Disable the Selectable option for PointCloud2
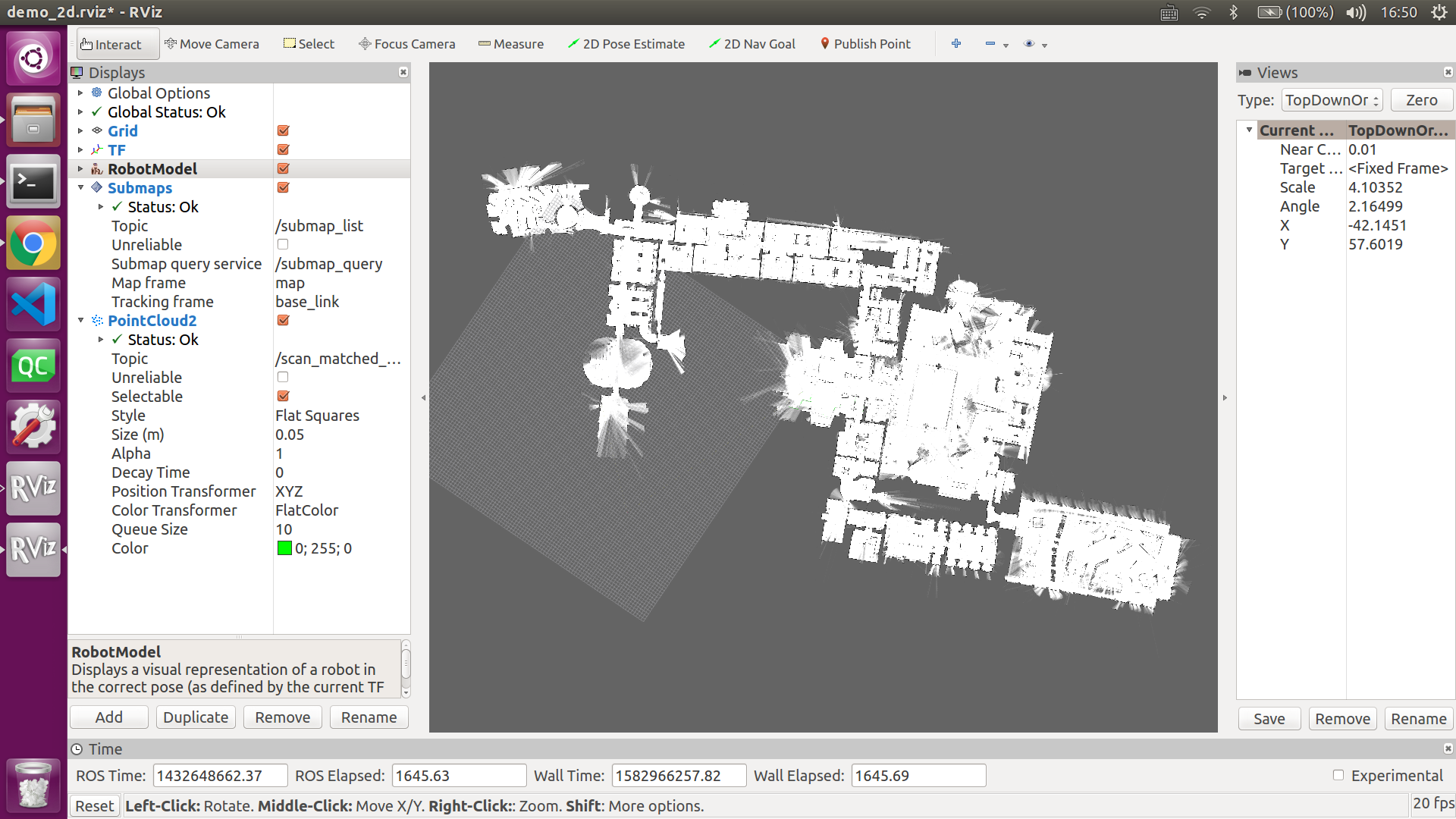 click(x=282, y=396)
